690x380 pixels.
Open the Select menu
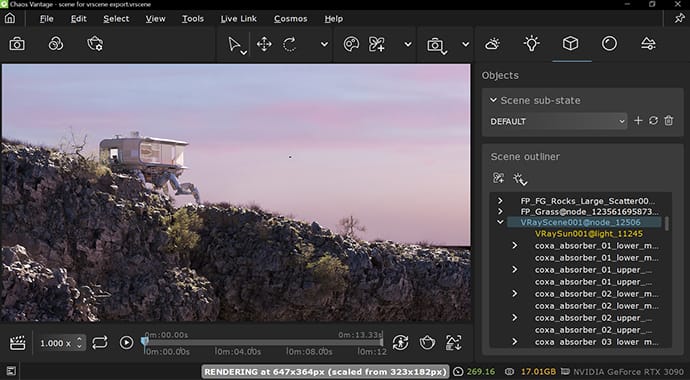[116, 19]
